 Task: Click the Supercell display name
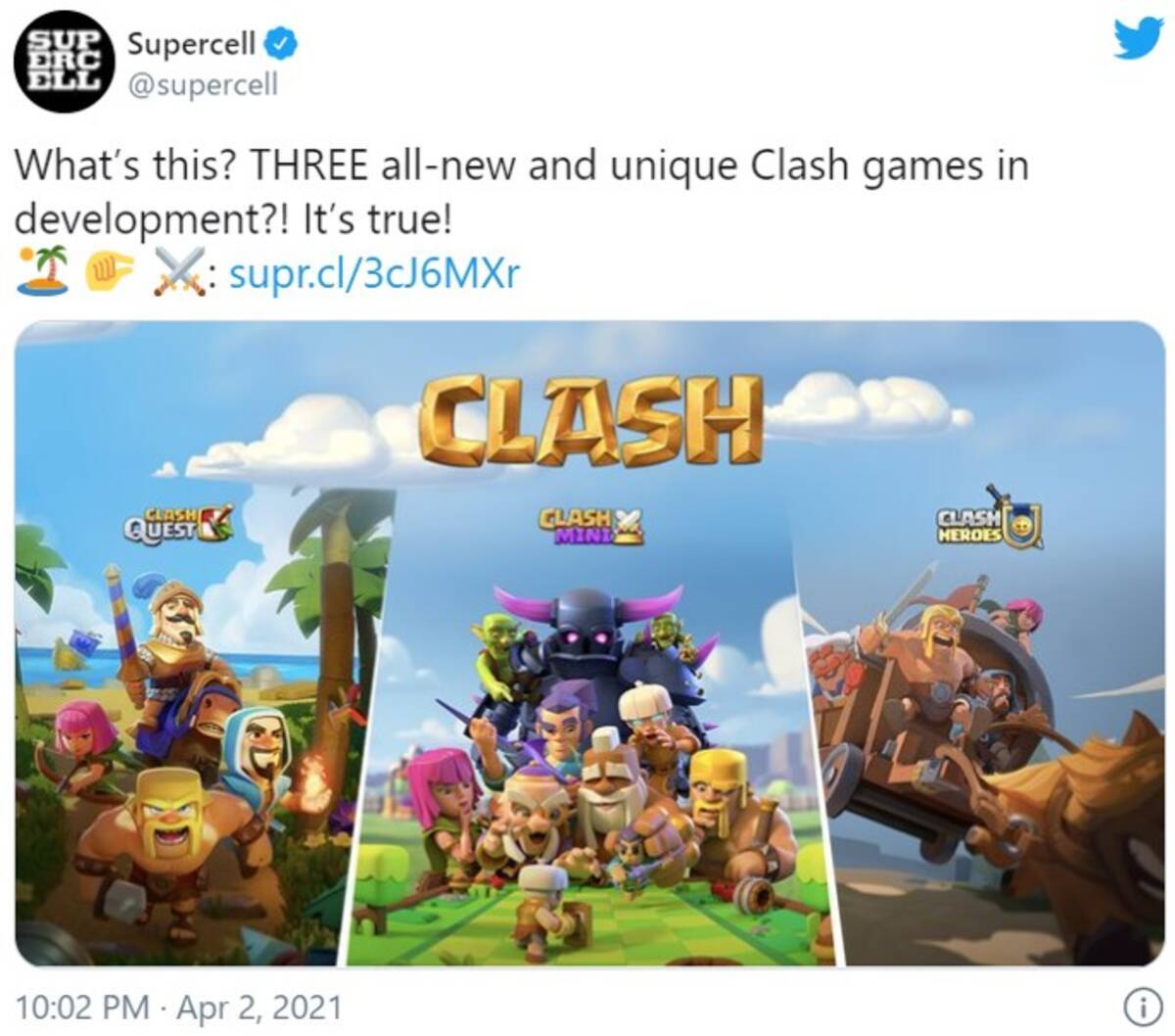click(192, 42)
